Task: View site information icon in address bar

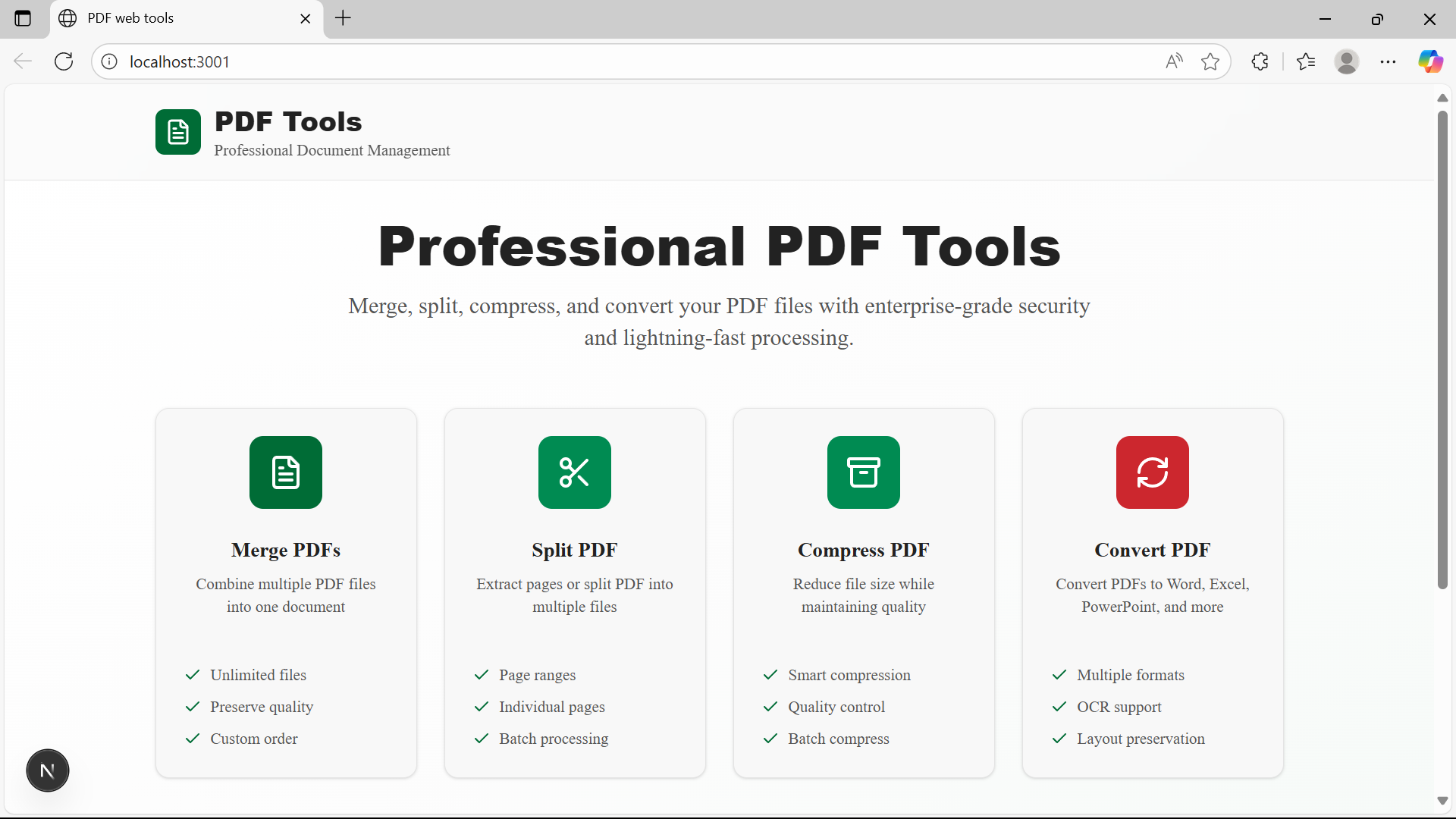Action: point(109,61)
